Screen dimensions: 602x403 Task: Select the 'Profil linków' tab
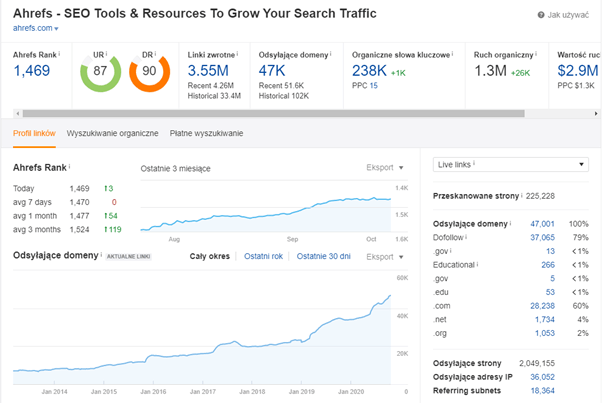click(34, 132)
